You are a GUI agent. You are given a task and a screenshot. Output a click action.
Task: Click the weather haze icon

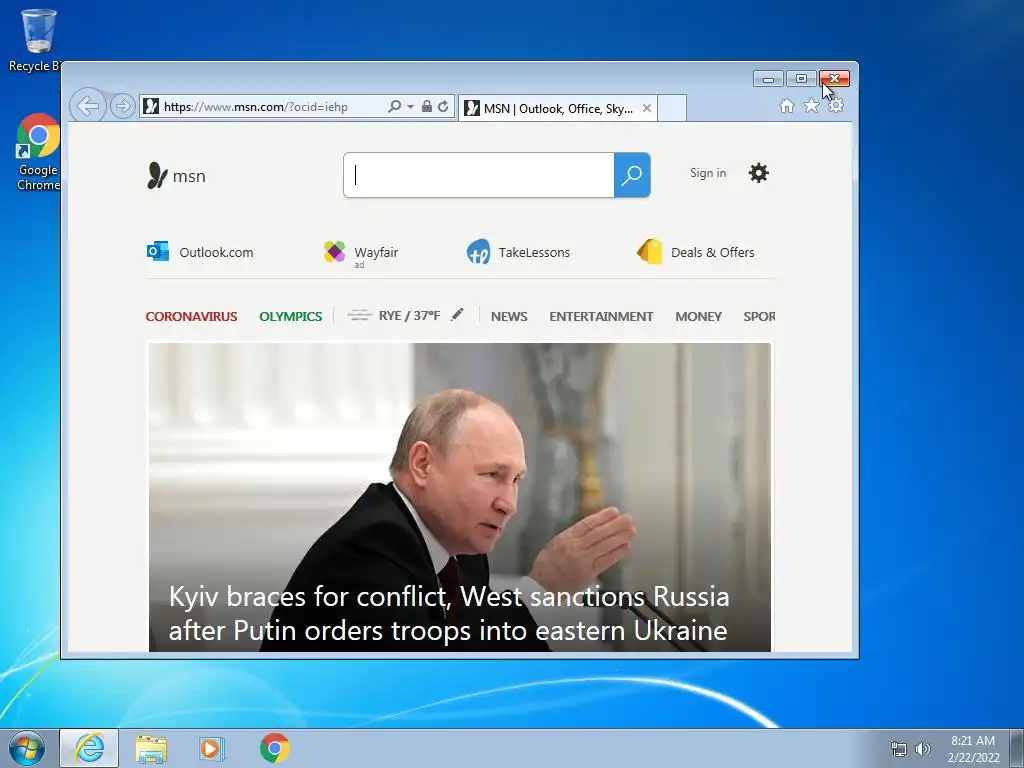point(359,315)
